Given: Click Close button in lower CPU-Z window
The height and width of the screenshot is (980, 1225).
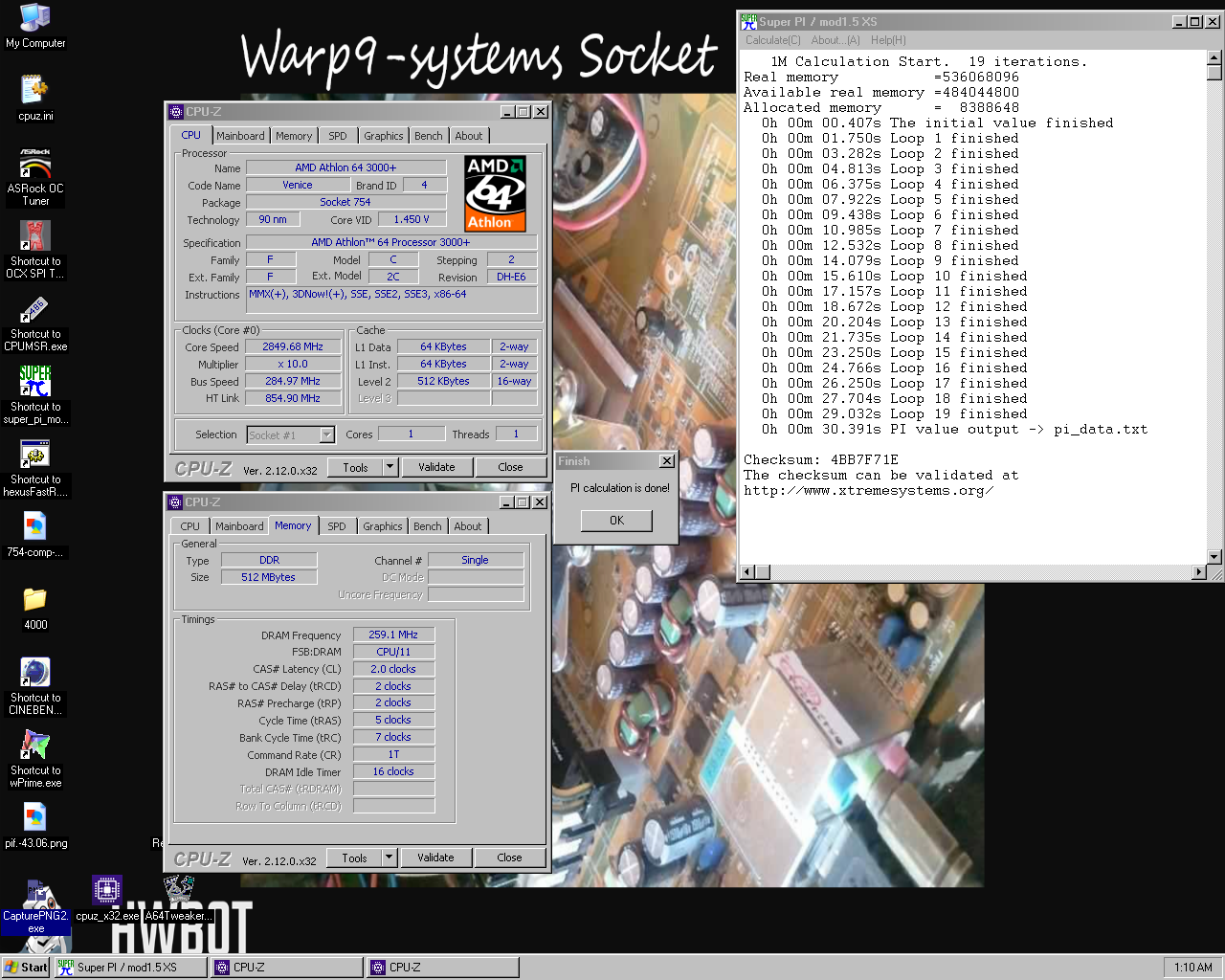Looking at the screenshot, I should tap(509, 857).
